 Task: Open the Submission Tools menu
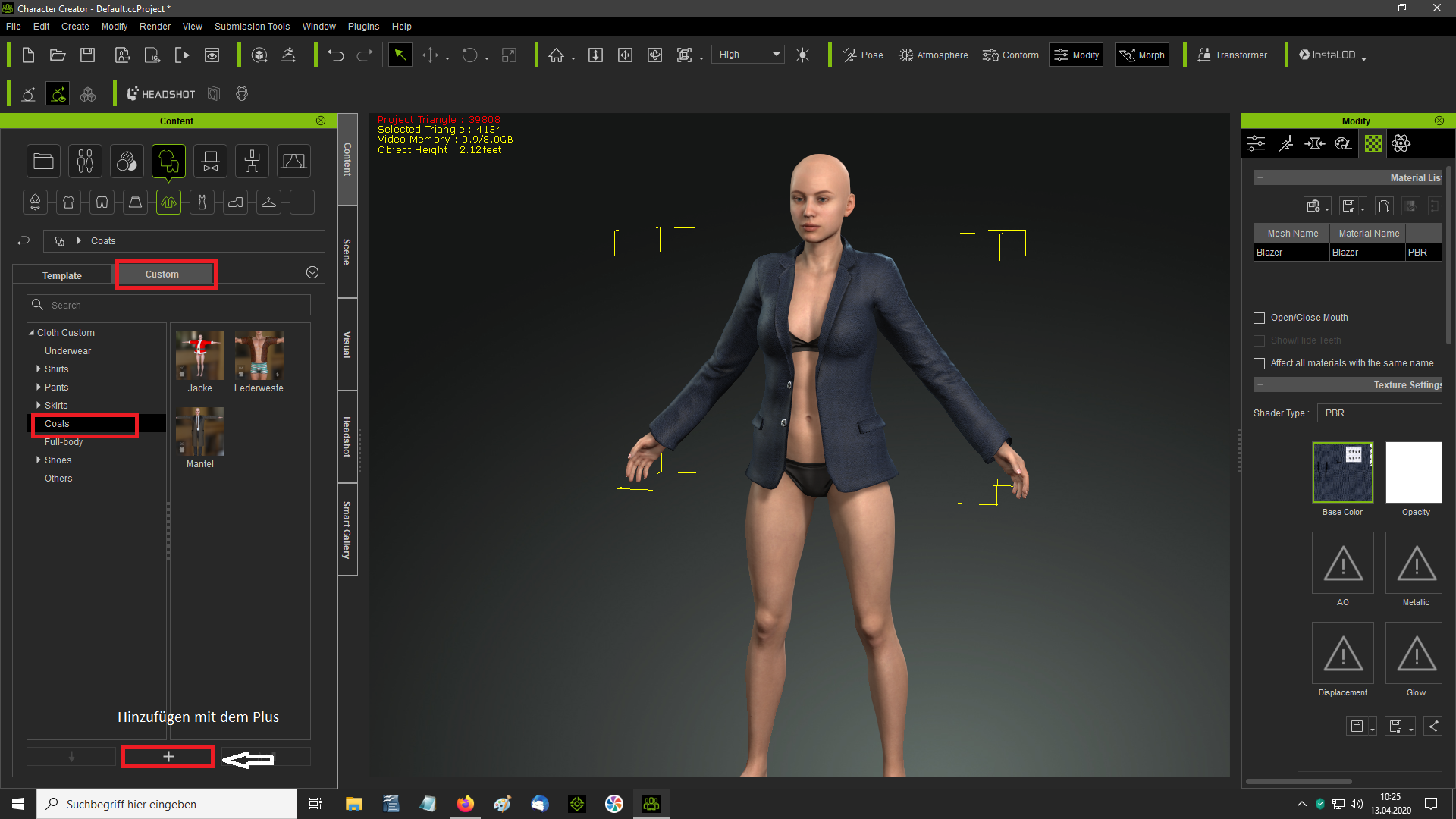(x=252, y=26)
